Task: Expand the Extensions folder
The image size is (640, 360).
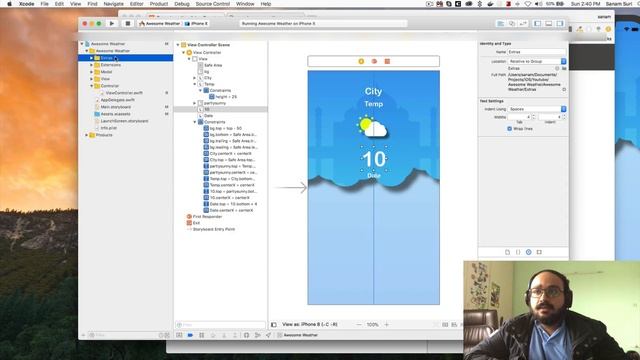Action: [91, 65]
